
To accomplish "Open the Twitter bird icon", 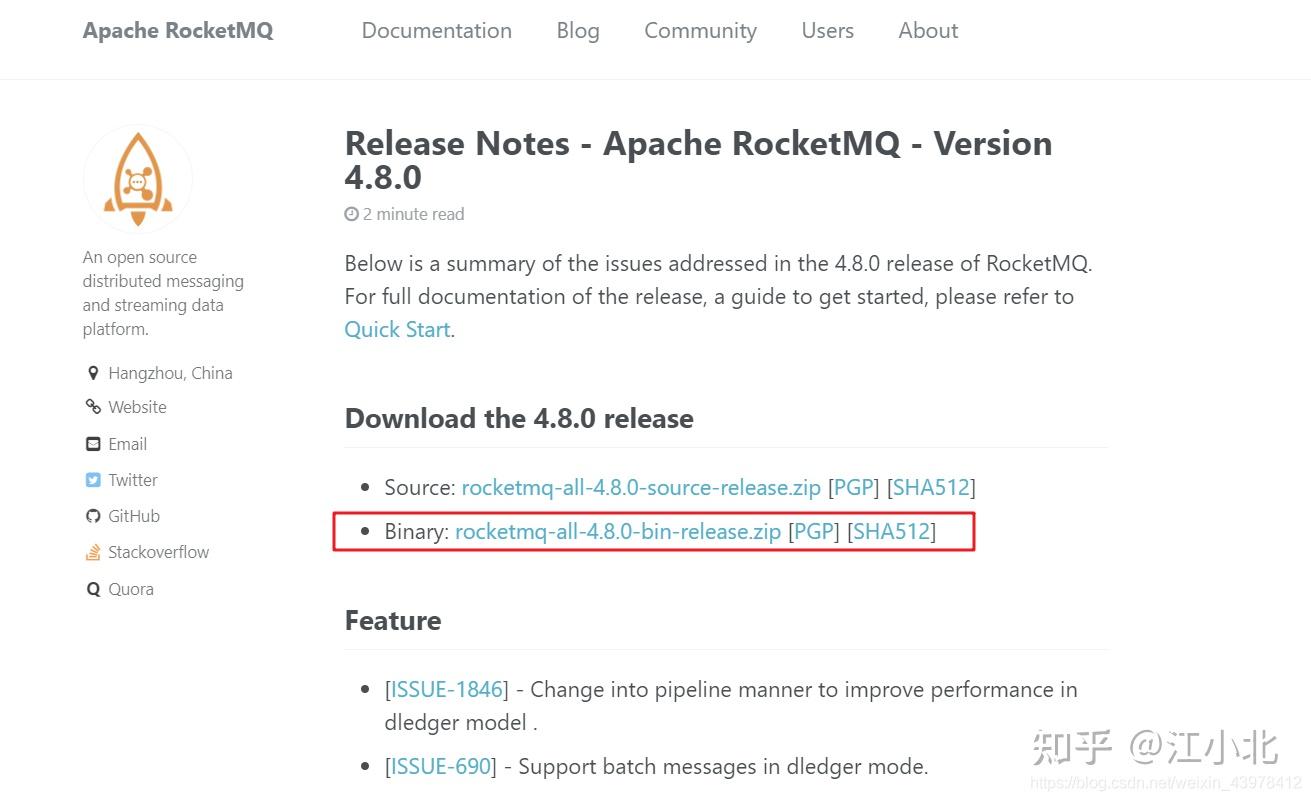I will coord(92,479).
